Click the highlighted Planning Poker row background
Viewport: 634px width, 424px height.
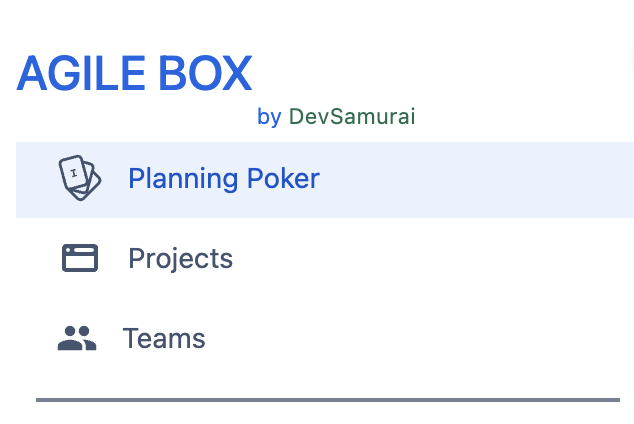pos(480,179)
